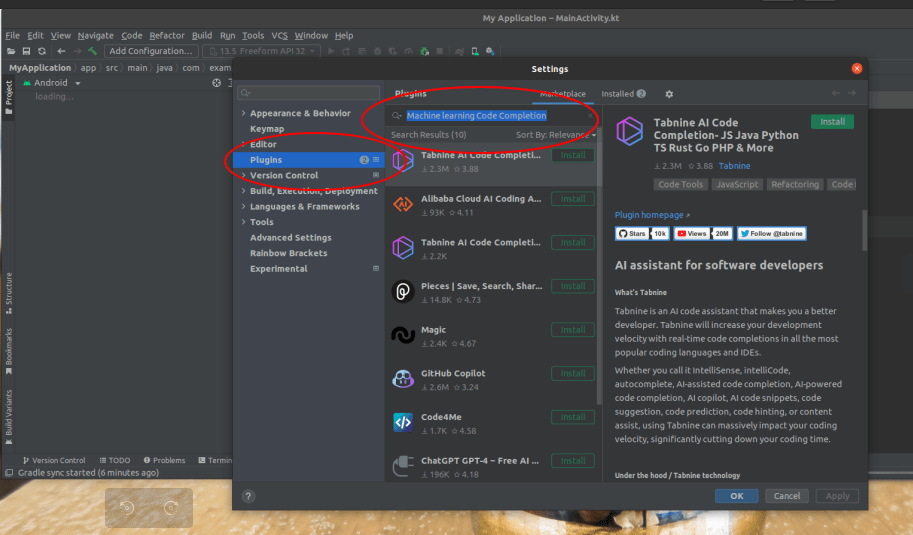Select Experimental in settings tree
913x535 pixels.
point(278,268)
